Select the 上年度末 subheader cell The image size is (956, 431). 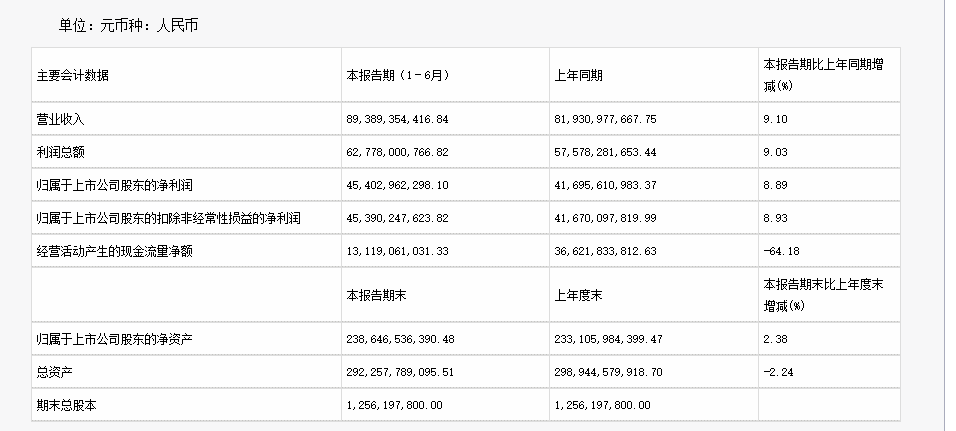[578, 295]
